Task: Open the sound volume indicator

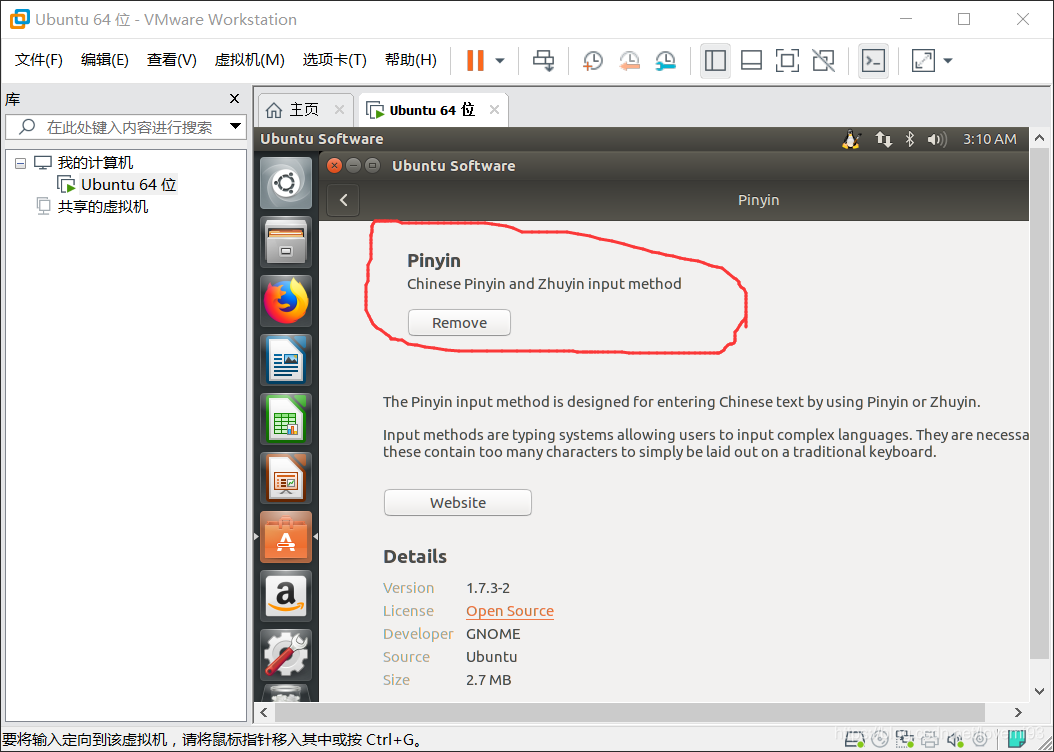Action: pos(936,139)
